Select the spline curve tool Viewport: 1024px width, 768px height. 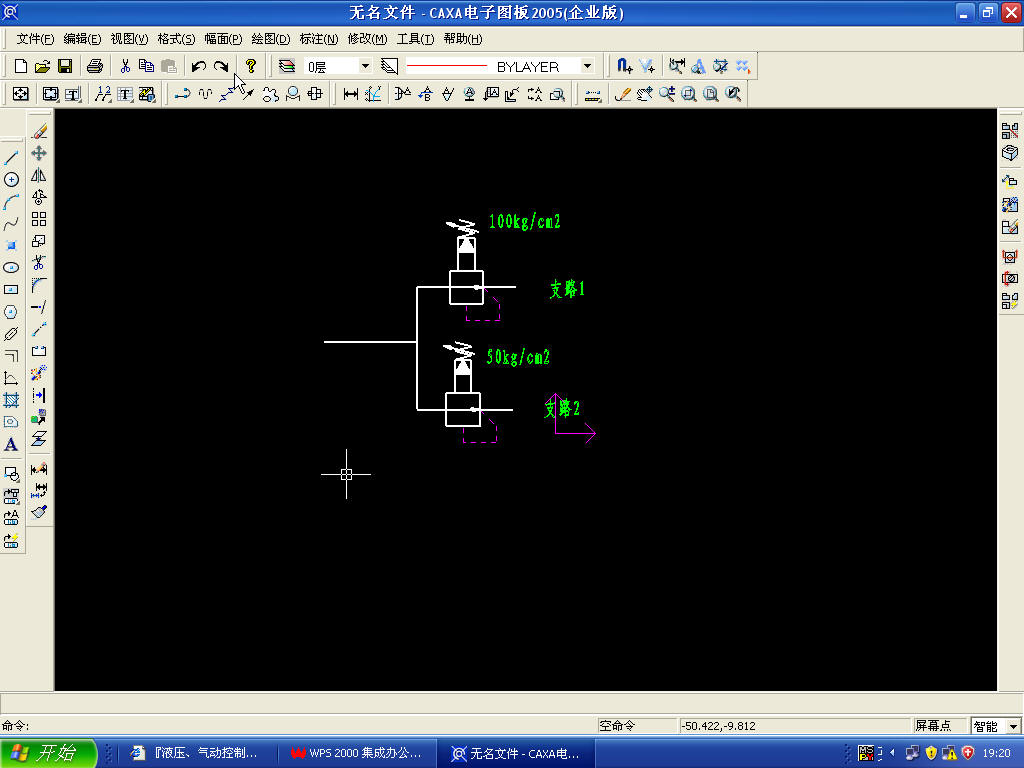pyautogui.click(x=11, y=224)
